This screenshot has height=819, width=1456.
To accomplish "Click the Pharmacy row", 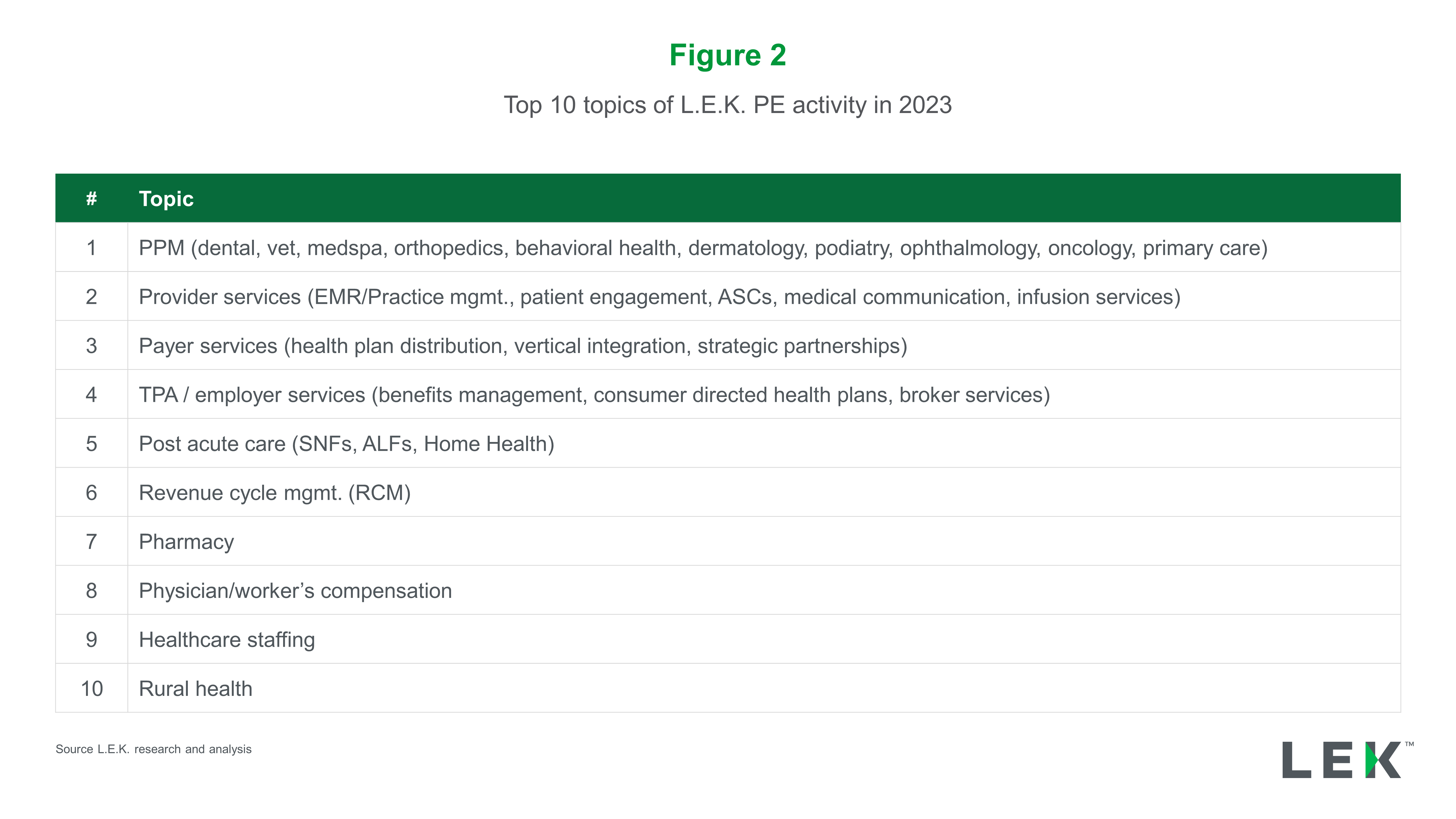I will 728,541.
